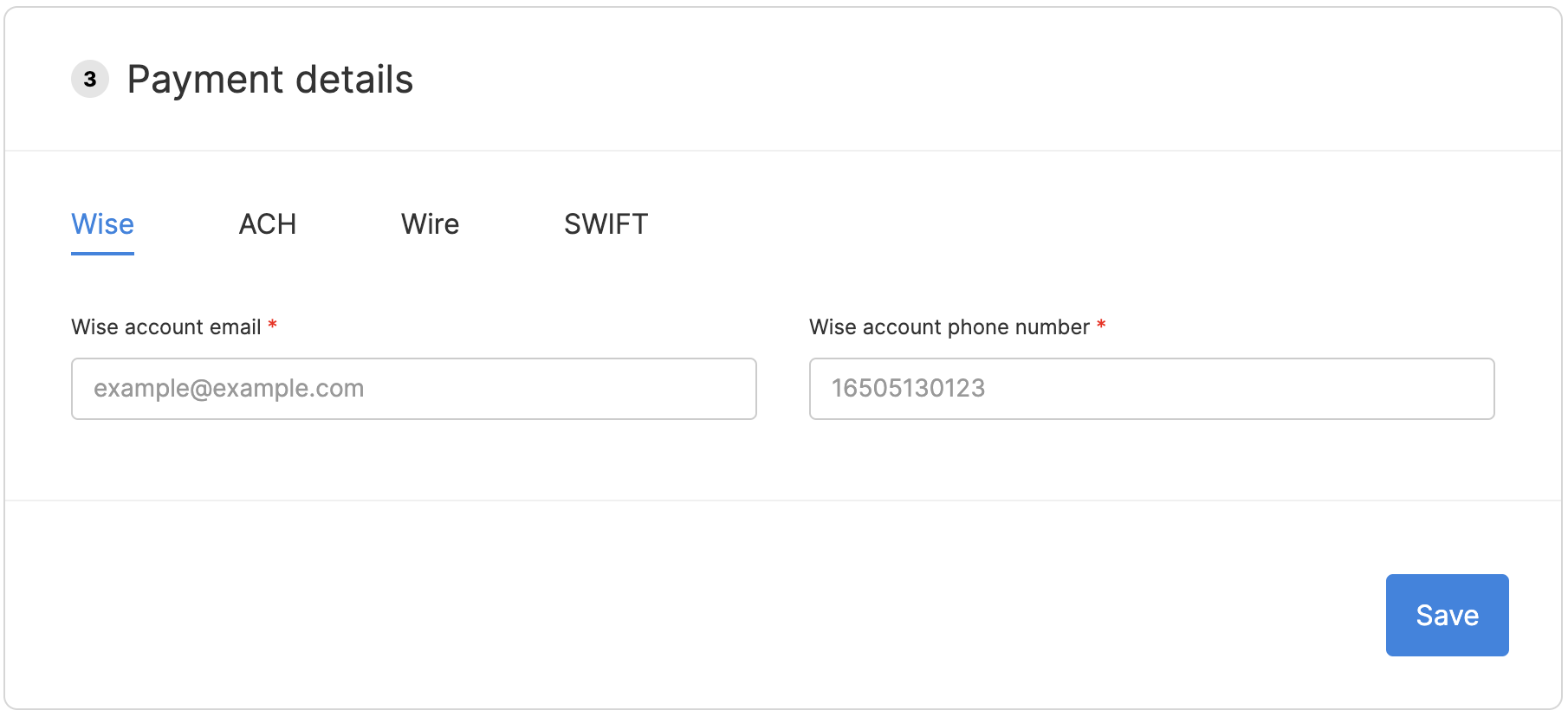The image size is (1568, 717).
Task: Click the 16505130123 placeholder text
Action: 908,389
